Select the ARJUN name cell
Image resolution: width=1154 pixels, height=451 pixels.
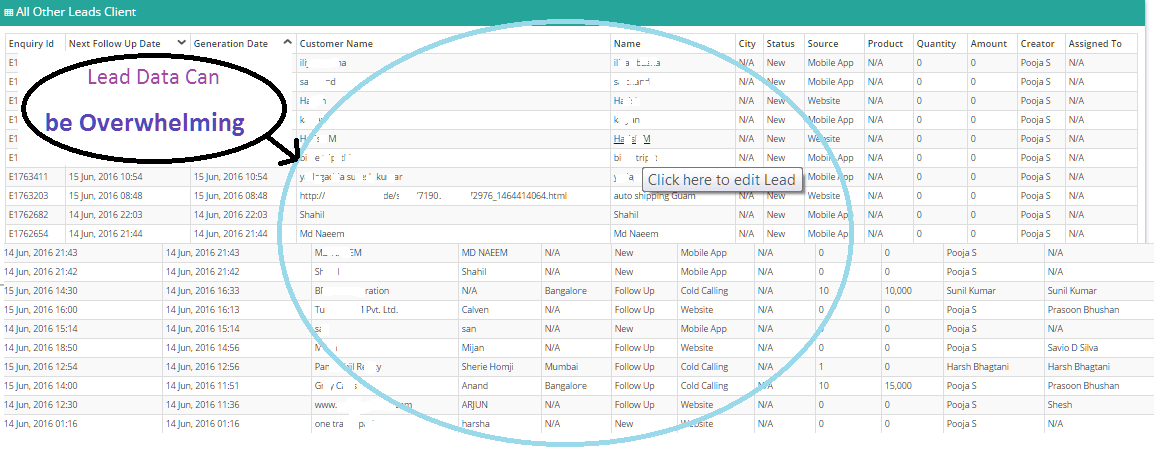coord(475,405)
